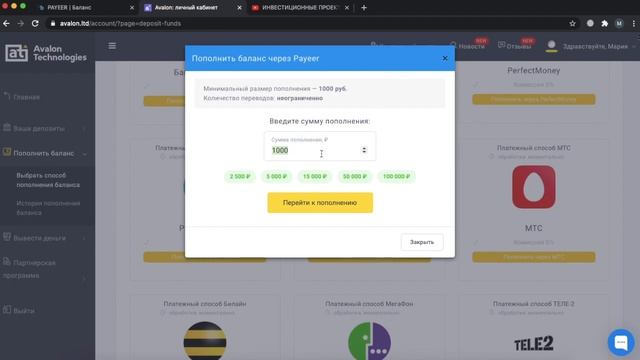
Task: Toggle the sidebar with the hamburger icon
Action: [112, 46]
